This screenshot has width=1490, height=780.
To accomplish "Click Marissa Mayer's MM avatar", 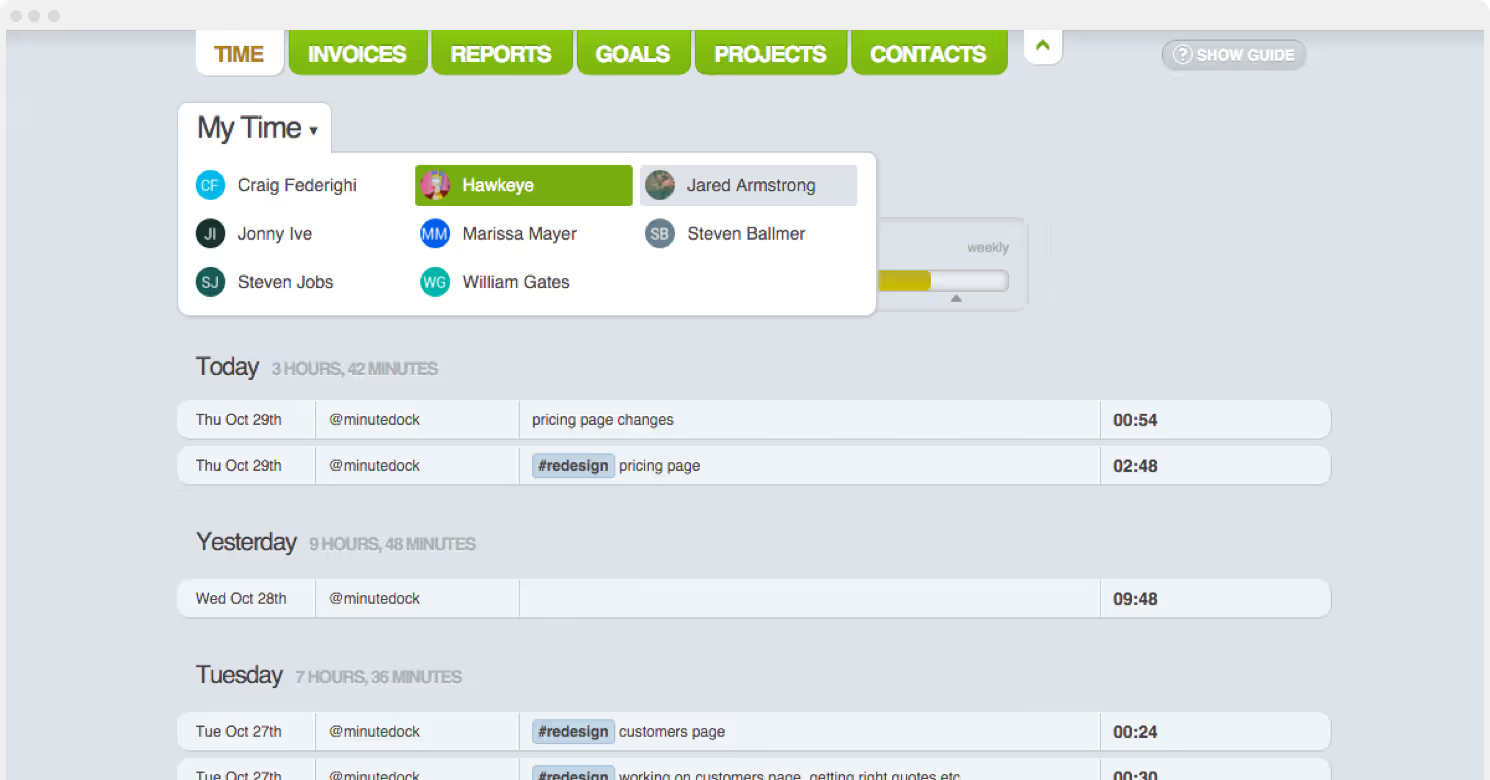I will point(435,233).
